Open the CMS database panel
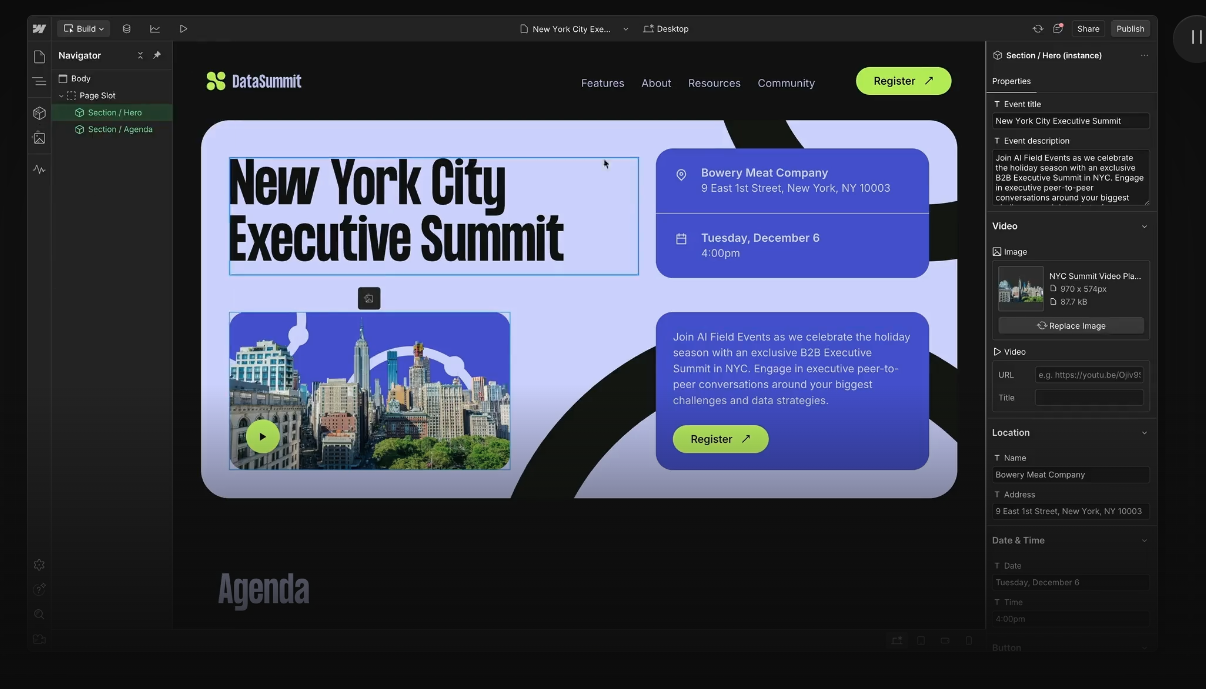This screenshot has height=689, width=1206. click(x=126, y=28)
